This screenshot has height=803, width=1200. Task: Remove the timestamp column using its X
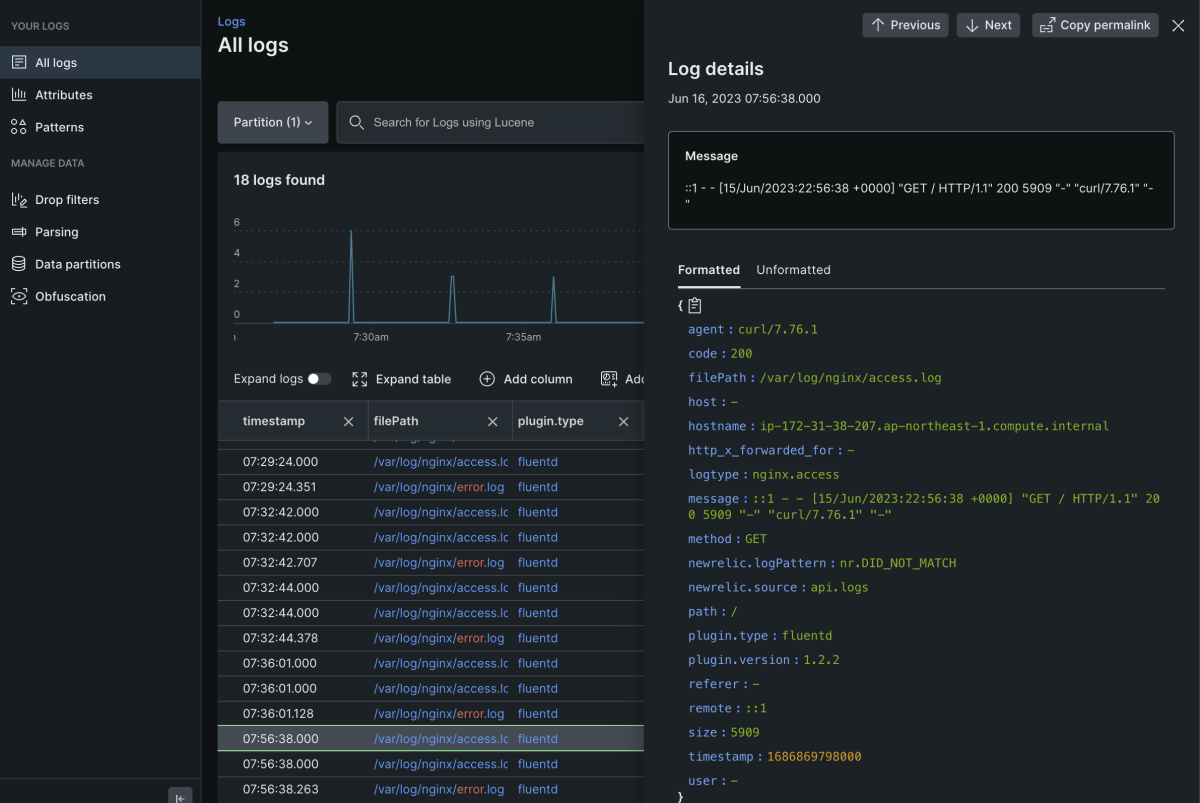pyautogui.click(x=348, y=422)
